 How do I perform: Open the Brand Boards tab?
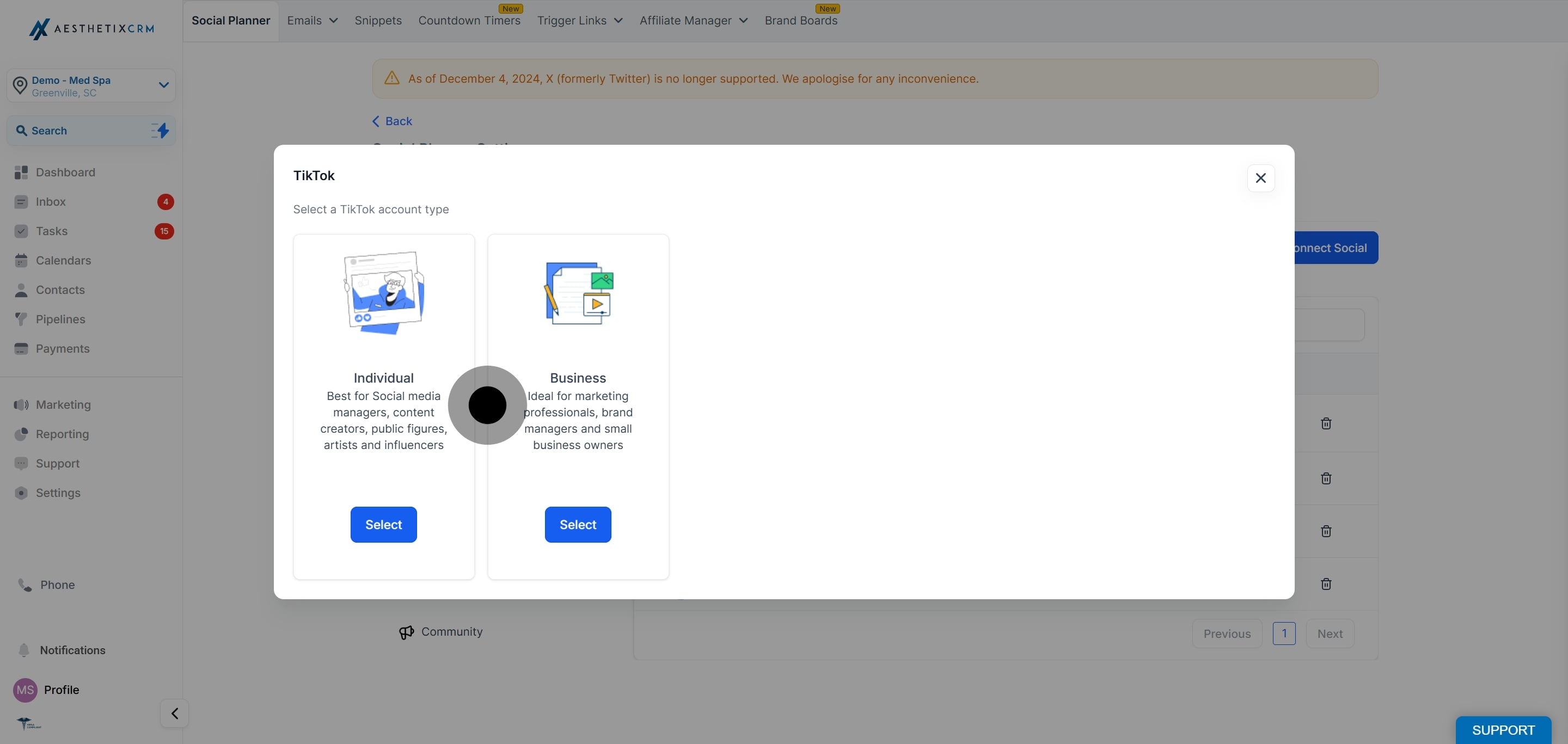801,21
